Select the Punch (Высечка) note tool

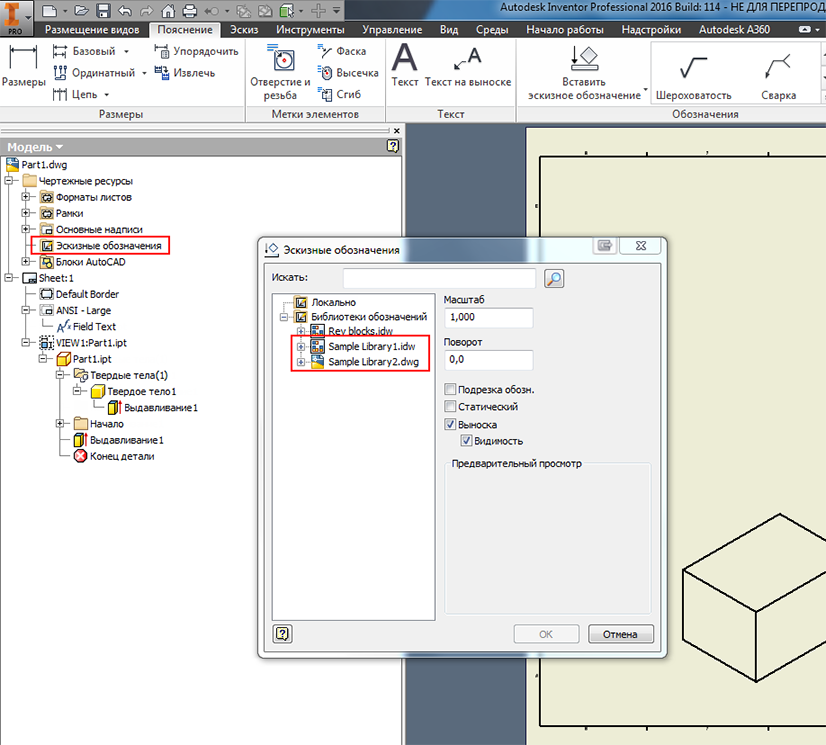coord(348,73)
